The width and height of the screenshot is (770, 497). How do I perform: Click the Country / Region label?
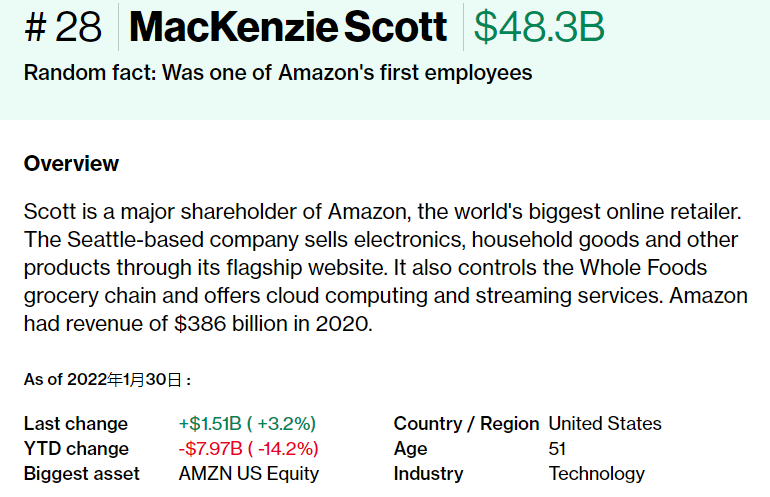coord(466,424)
